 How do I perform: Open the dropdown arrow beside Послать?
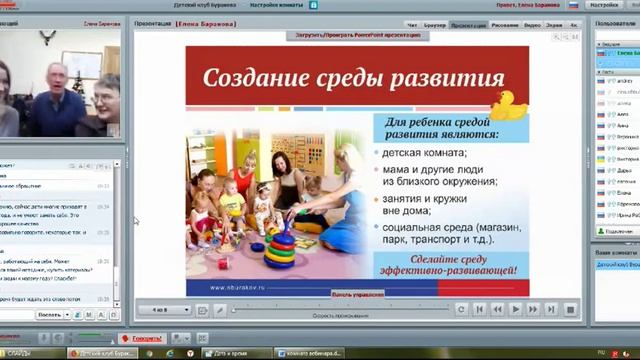tap(67, 315)
